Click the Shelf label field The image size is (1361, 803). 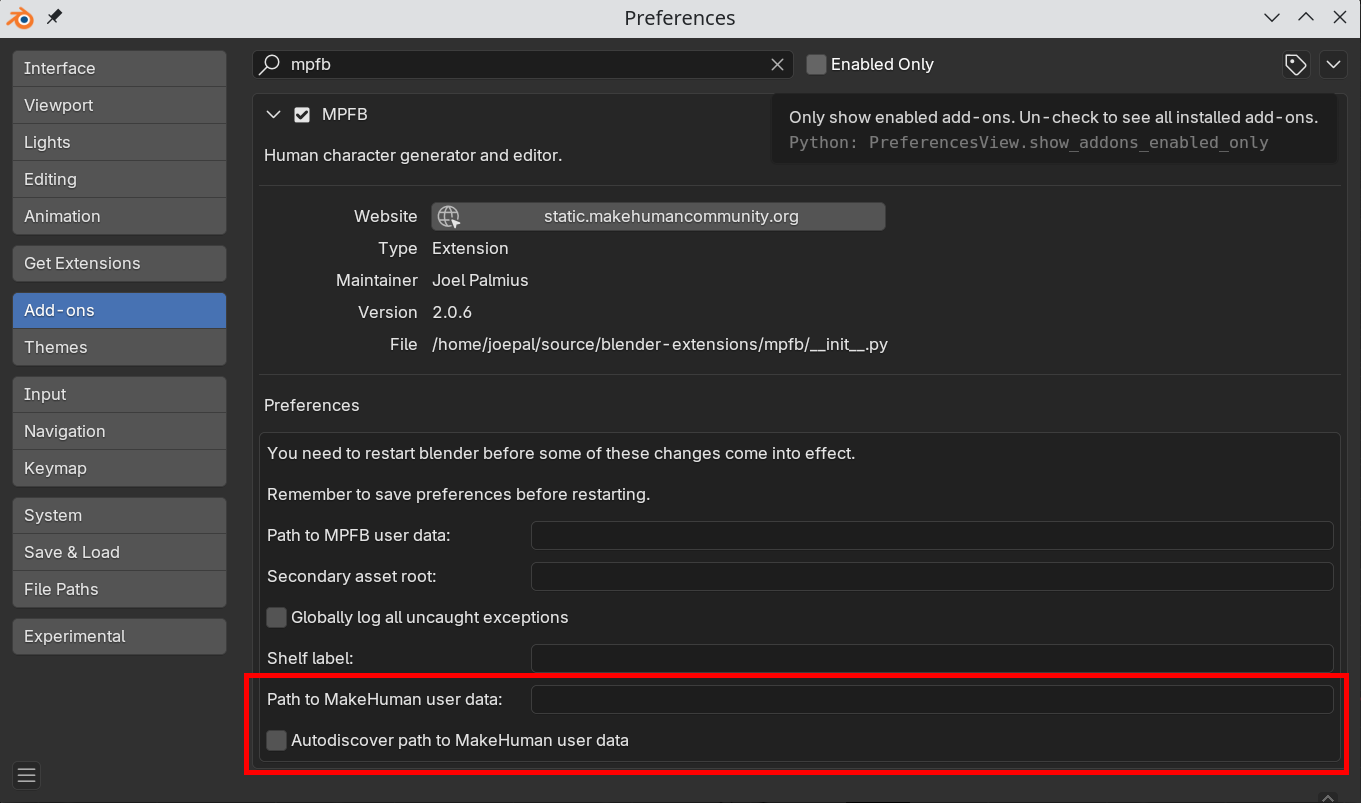pyautogui.click(x=932, y=658)
